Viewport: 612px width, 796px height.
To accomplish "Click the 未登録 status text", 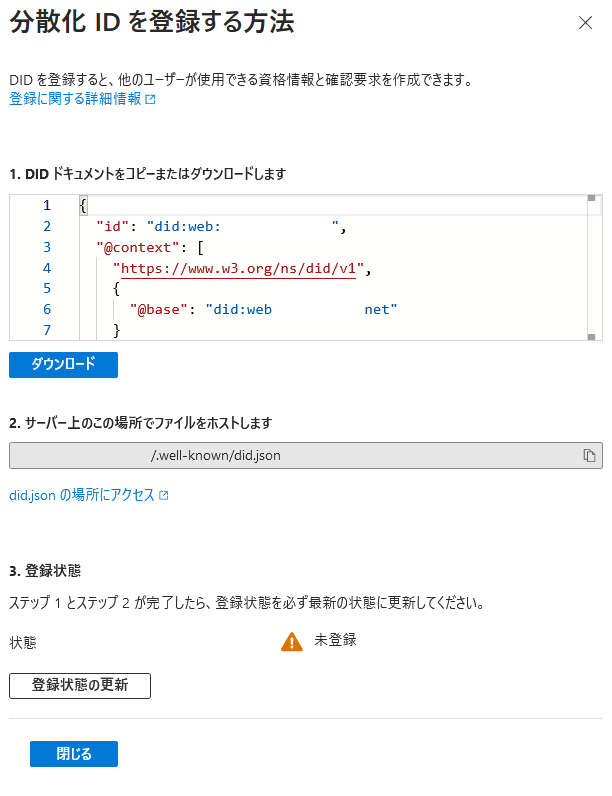I will (x=335, y=640).
